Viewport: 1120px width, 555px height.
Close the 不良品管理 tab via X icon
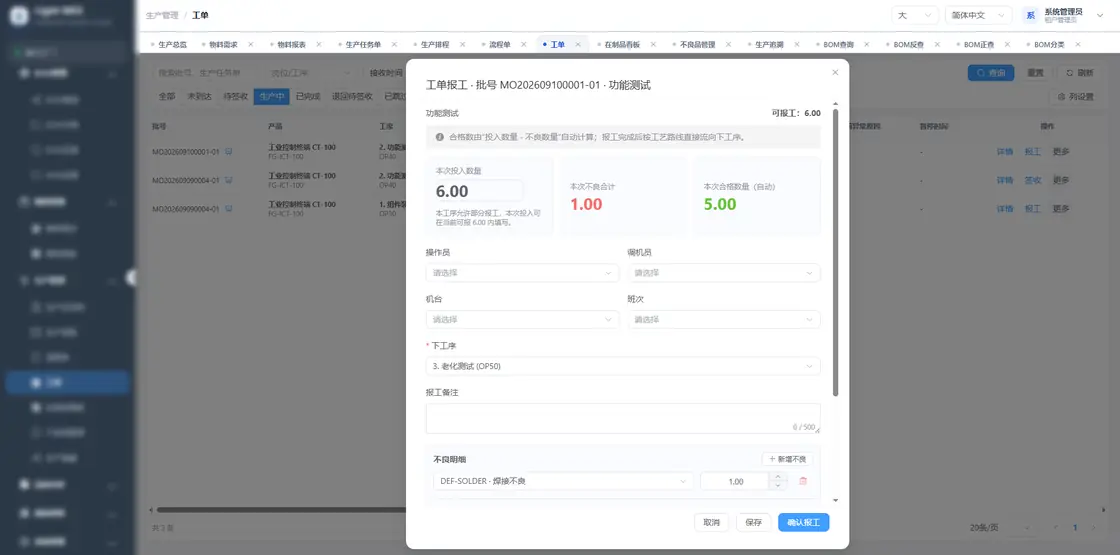coord(728,44)
